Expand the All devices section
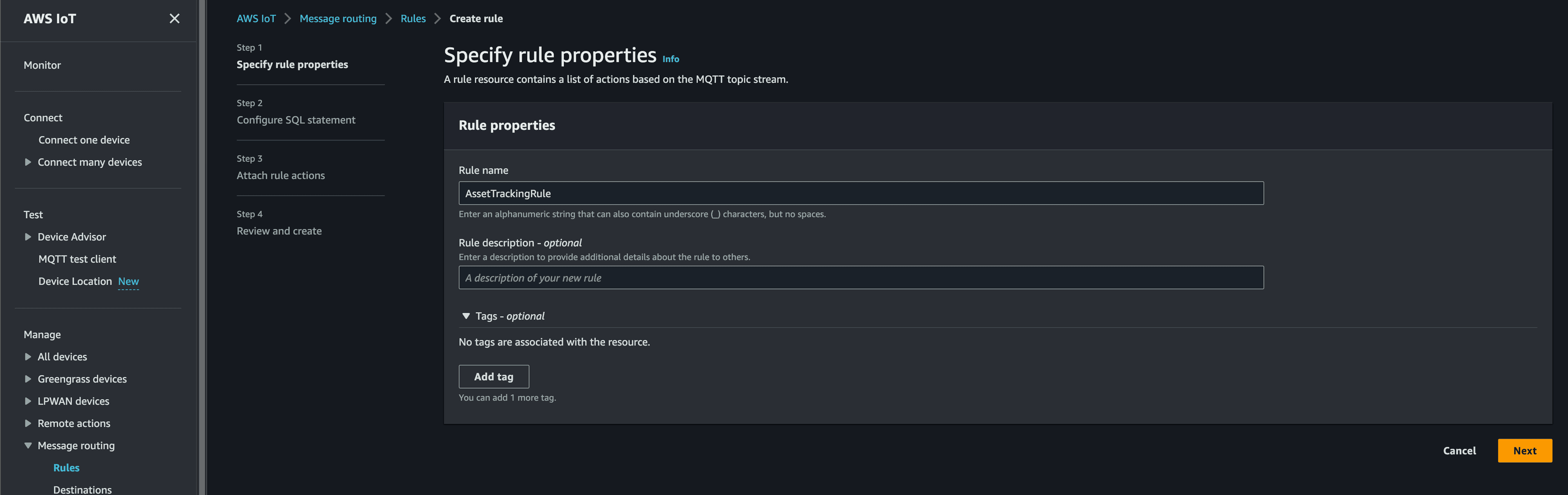 (x=28, y=357)
